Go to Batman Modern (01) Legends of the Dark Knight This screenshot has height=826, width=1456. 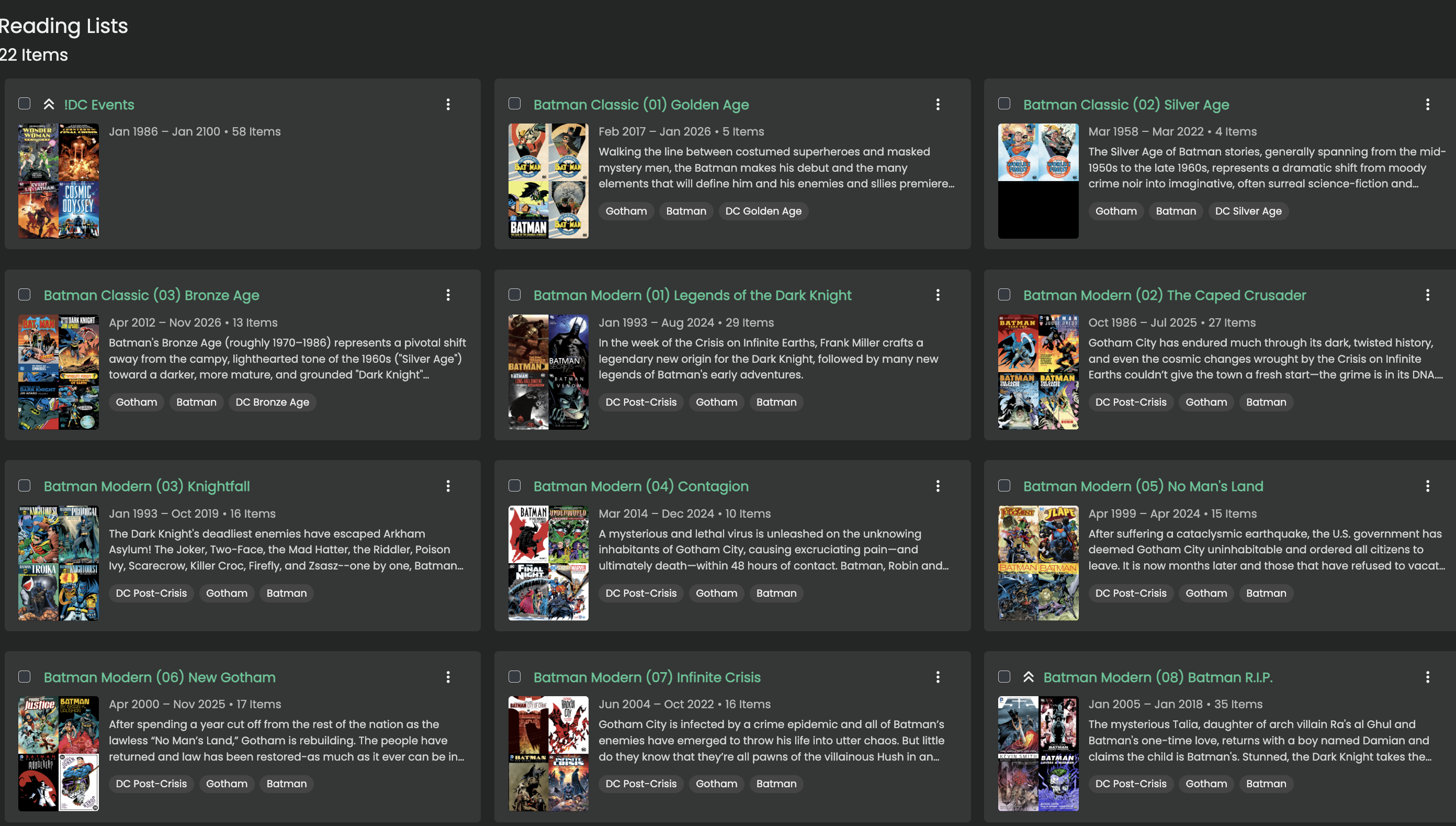692,296
